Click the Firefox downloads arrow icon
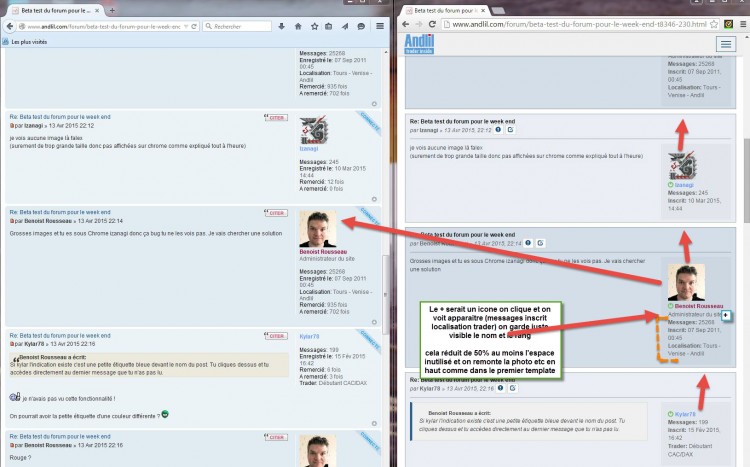750x467 pixels. click(x=281, y=26)
